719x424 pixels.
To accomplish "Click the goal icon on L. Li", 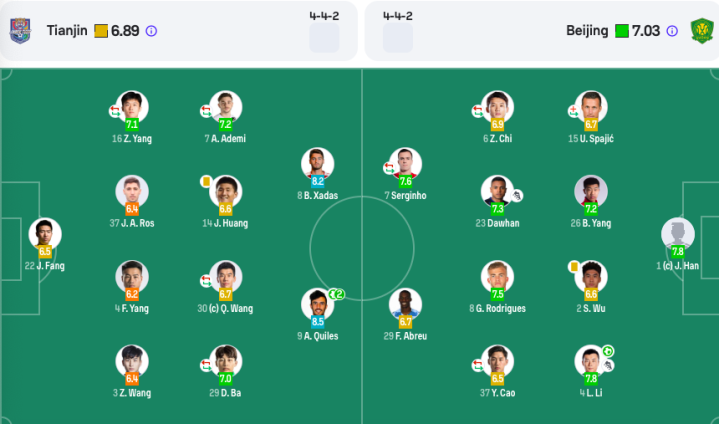I will (x=607, y=352).
